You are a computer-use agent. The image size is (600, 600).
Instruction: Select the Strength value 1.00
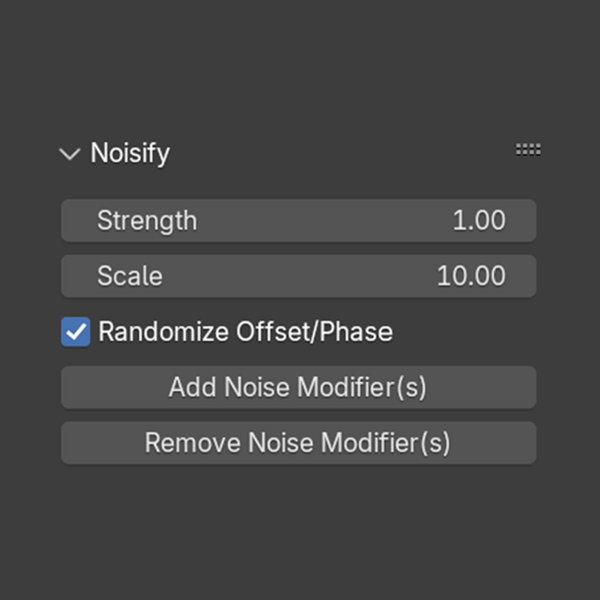[x=479, y=221]
